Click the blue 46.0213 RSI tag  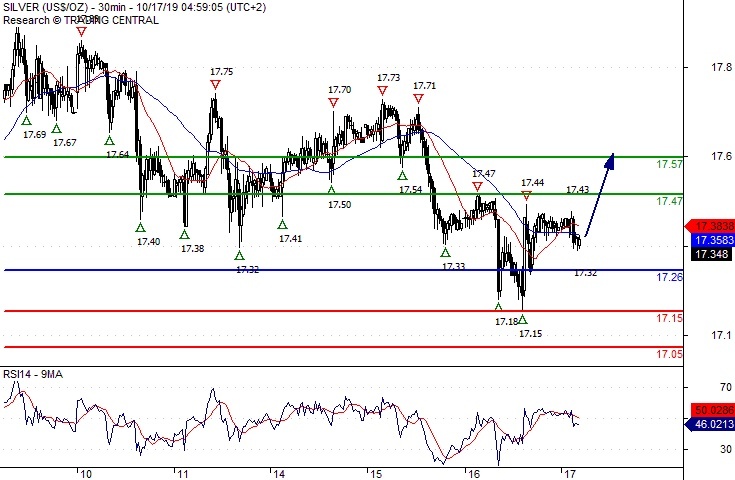tap(710, 424)
